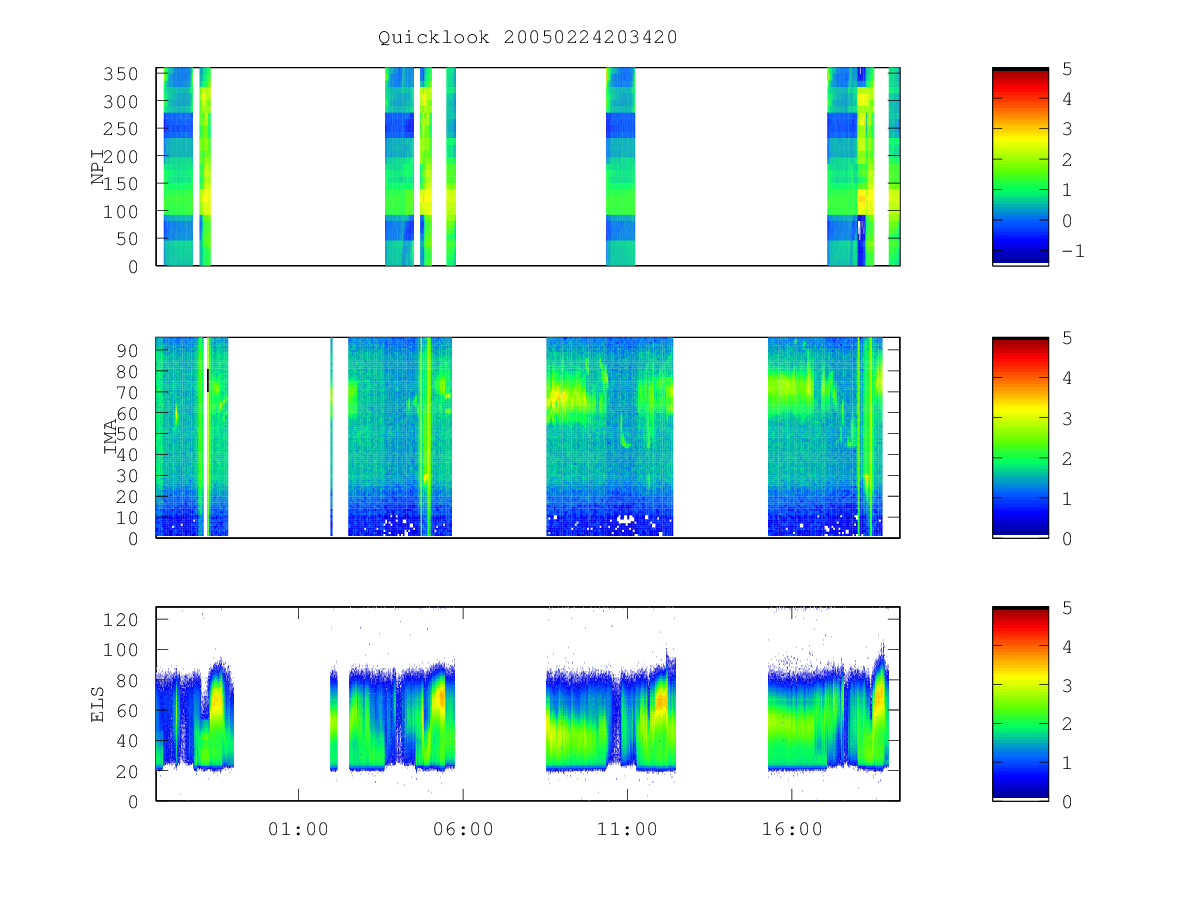
Task: Click the NPI axis label
Action: click(99, 167)
